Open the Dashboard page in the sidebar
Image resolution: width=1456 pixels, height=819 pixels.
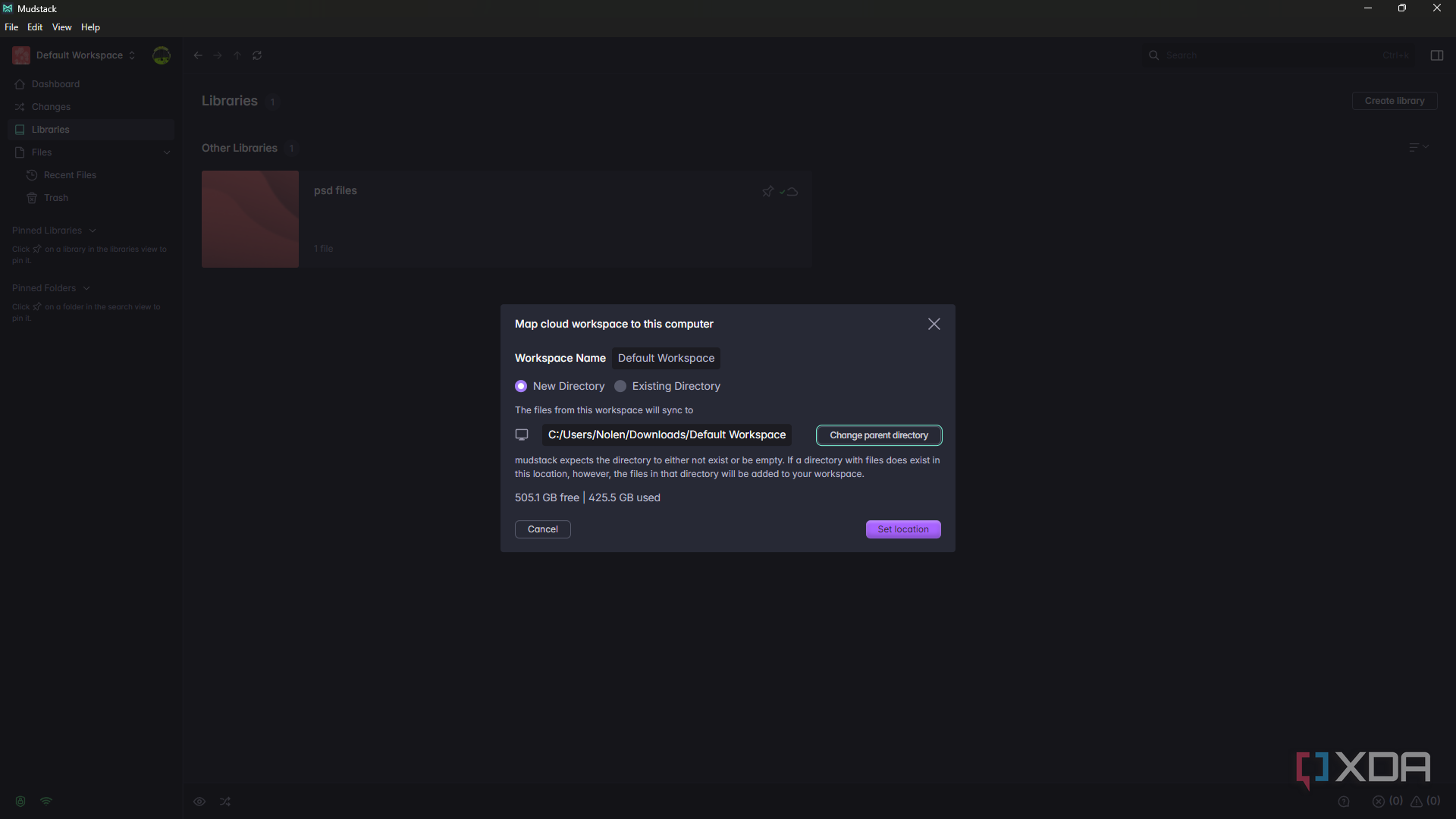click(x=91, y=84)
